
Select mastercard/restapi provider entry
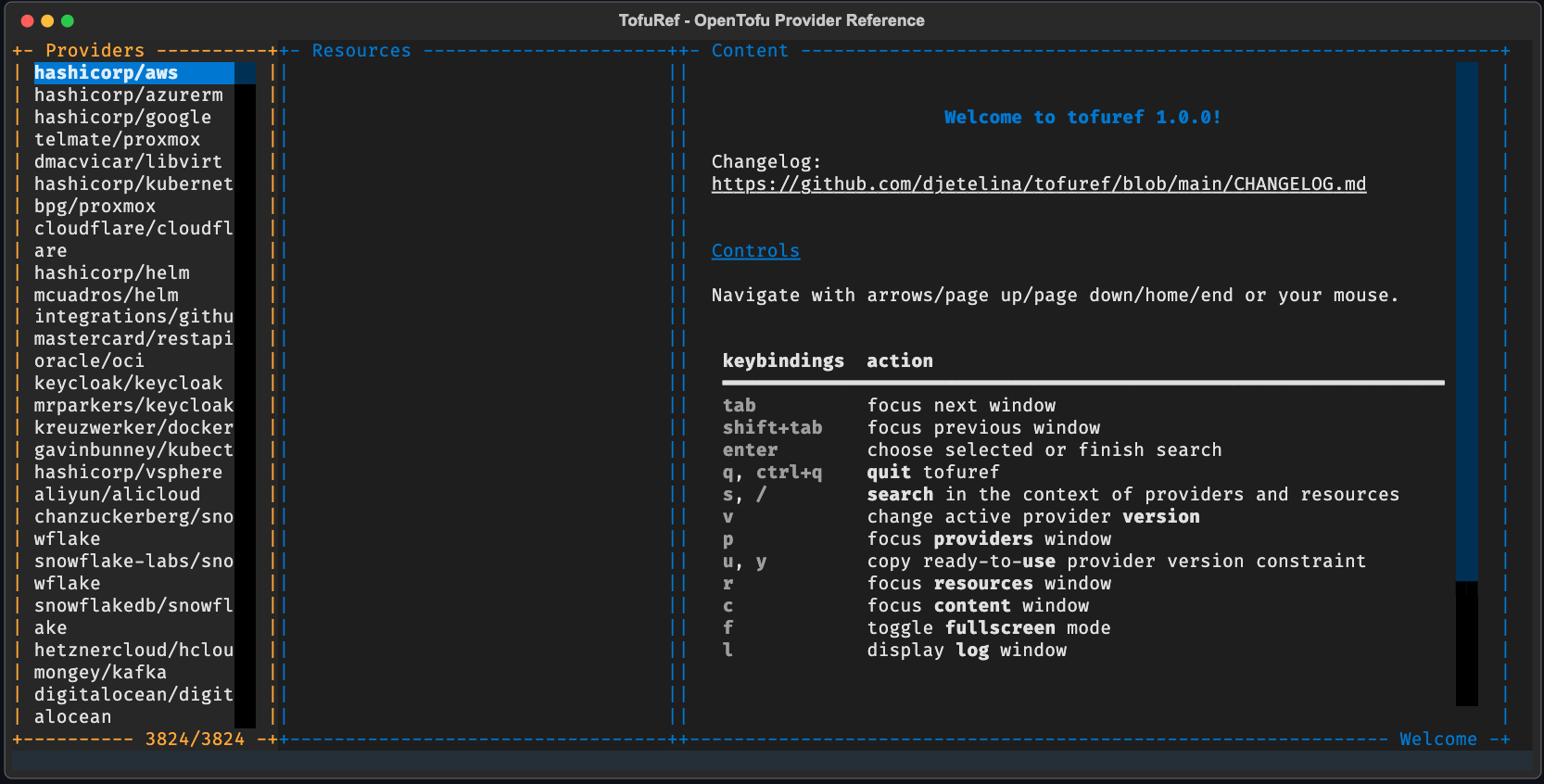click(134, 339)
